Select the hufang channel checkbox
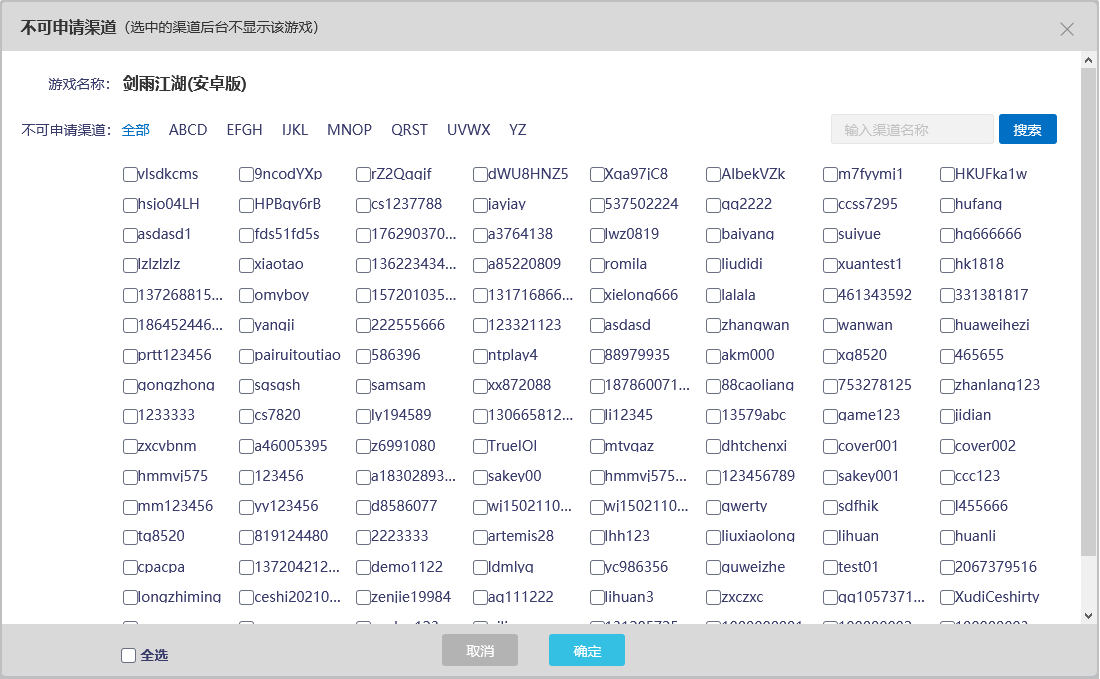The image size is (1100, 679). point(947,205)
